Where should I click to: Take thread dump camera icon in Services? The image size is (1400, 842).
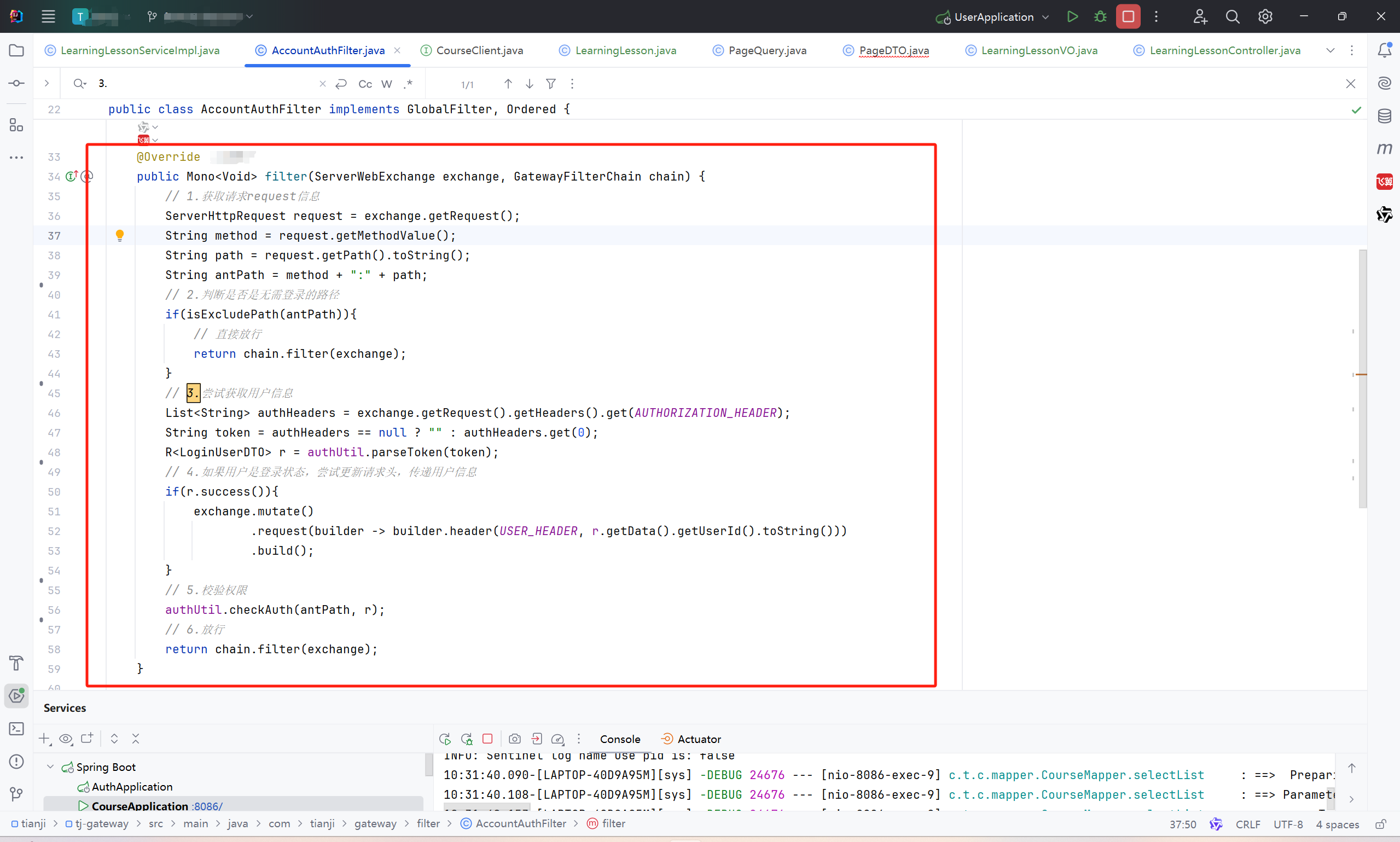pyautogui.click(x=514, y=739)
